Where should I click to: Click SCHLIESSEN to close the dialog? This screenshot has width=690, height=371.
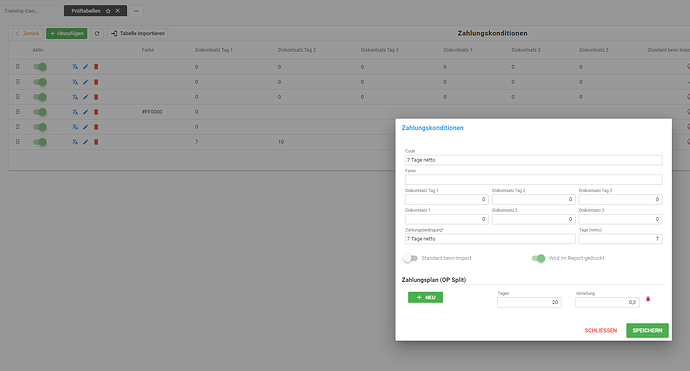pos(601,331)
